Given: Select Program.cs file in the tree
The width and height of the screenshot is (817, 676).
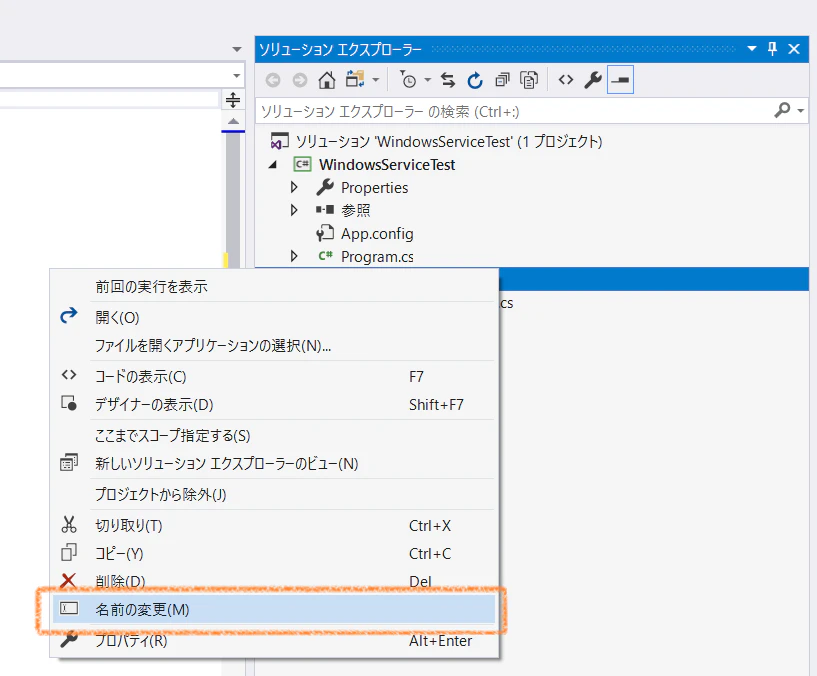Looking at the screenshot, I should [366, 256].
